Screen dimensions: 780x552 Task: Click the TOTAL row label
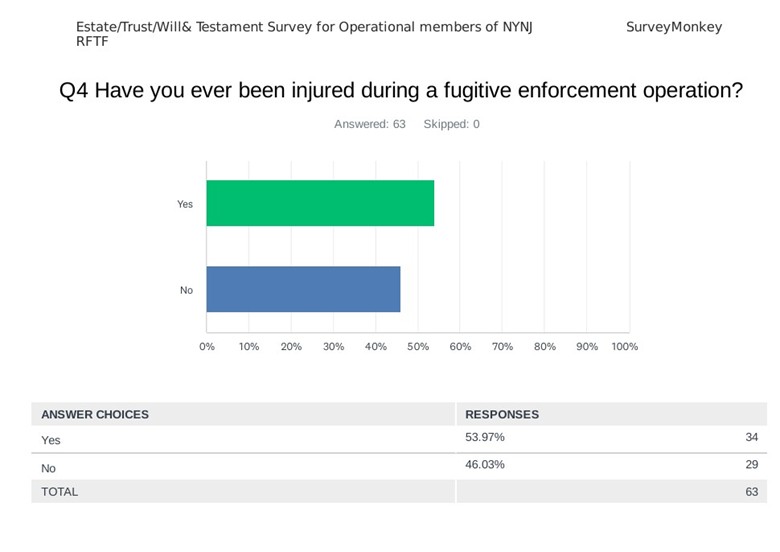point(59,491)
